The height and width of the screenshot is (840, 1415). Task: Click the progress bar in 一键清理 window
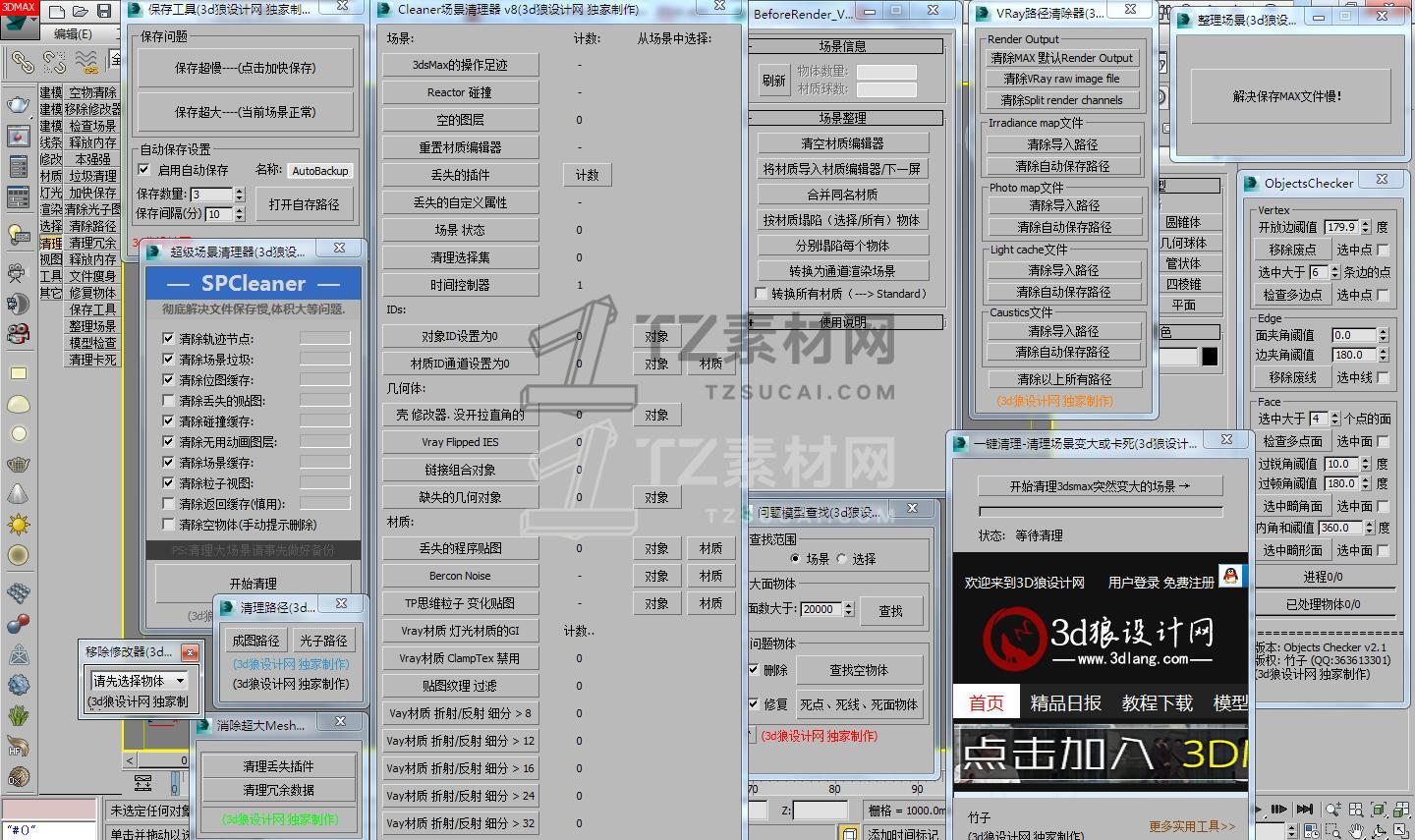coord(1101,512)
